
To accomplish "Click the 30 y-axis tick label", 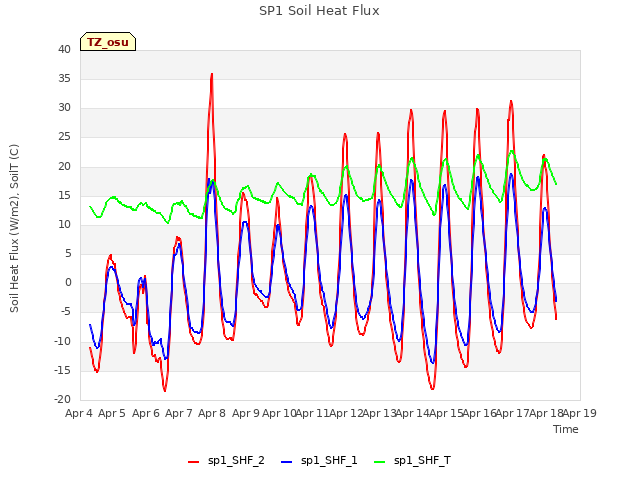I will pos(64,108).
